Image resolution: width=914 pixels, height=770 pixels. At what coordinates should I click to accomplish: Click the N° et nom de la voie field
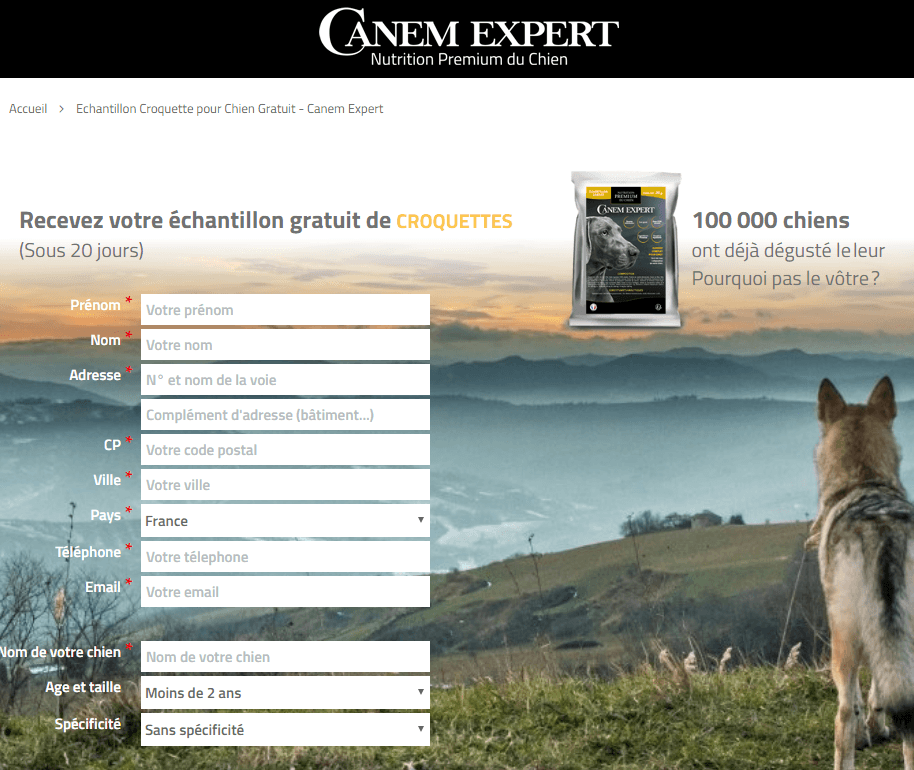[285, 379]
